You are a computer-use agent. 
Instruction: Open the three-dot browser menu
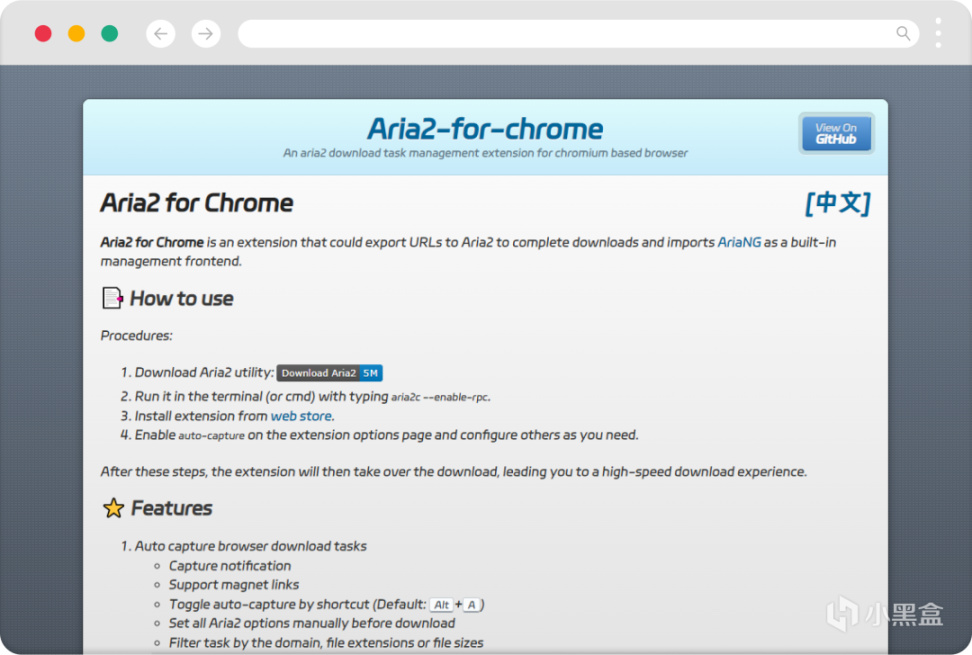click(x=938, y=33)
